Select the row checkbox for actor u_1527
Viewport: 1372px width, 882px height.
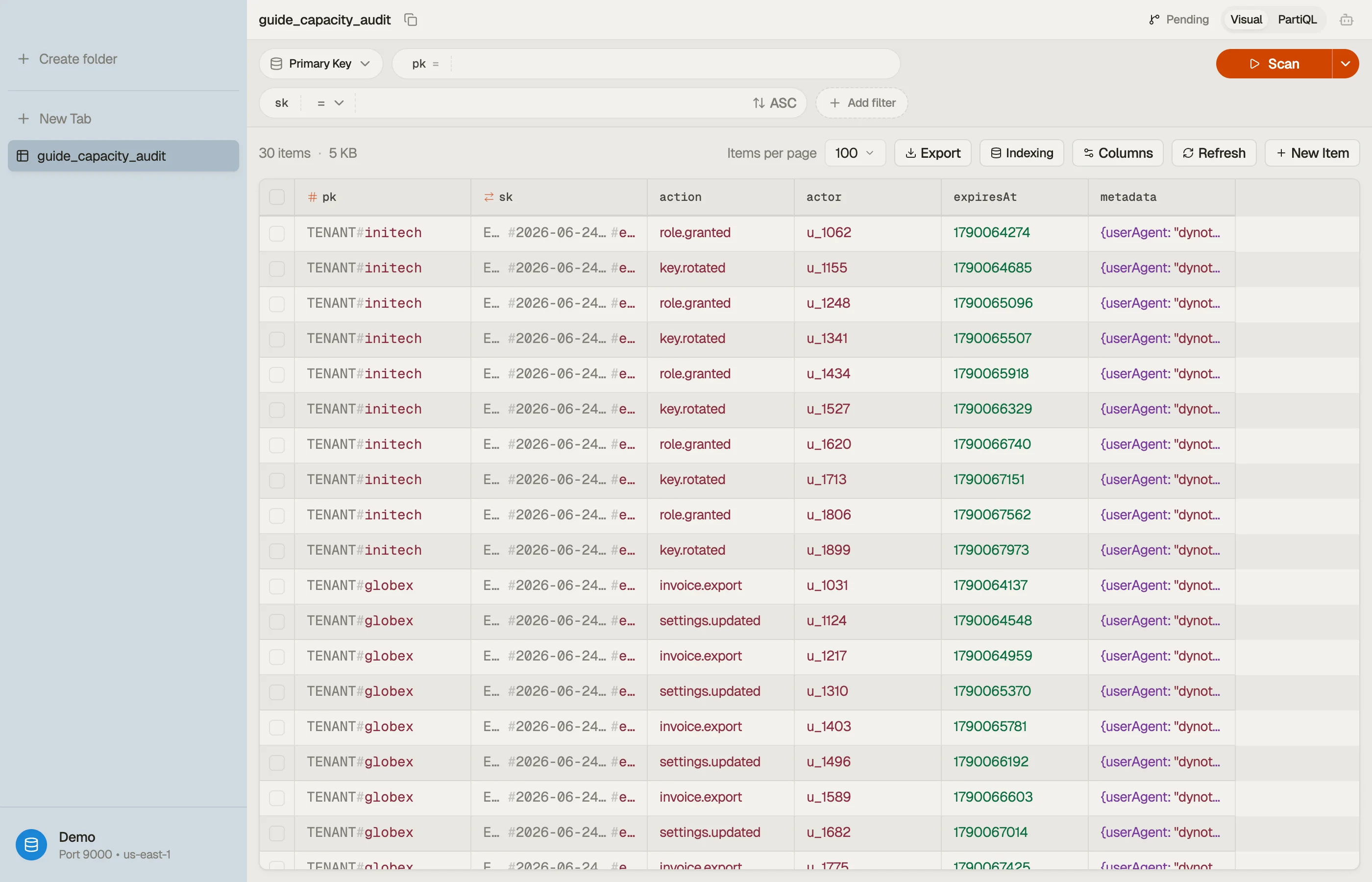click(276, 410)
